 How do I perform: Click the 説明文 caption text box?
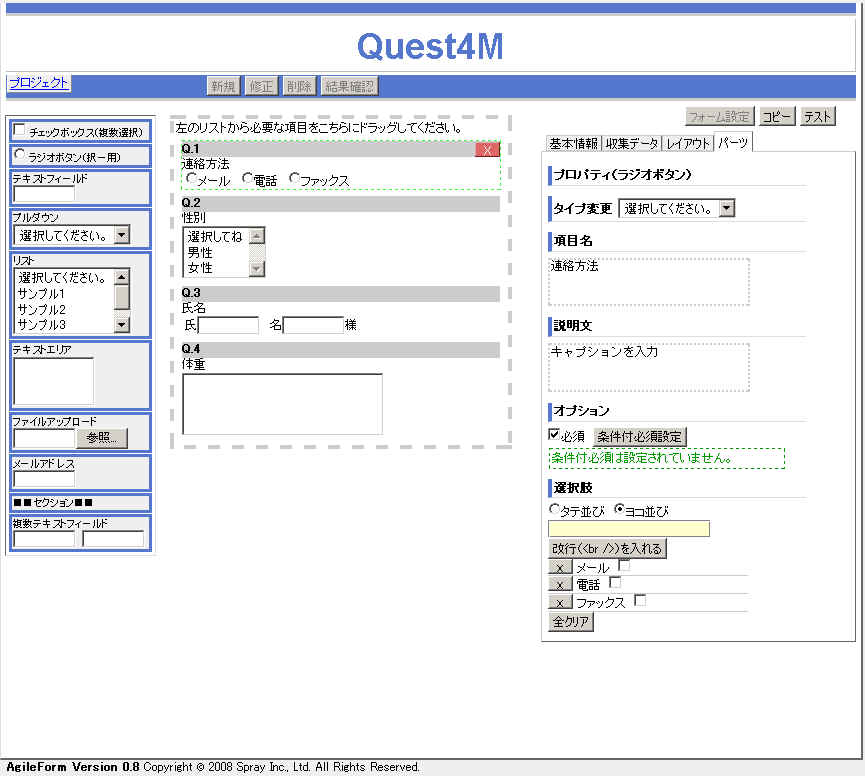click(649, 367)
